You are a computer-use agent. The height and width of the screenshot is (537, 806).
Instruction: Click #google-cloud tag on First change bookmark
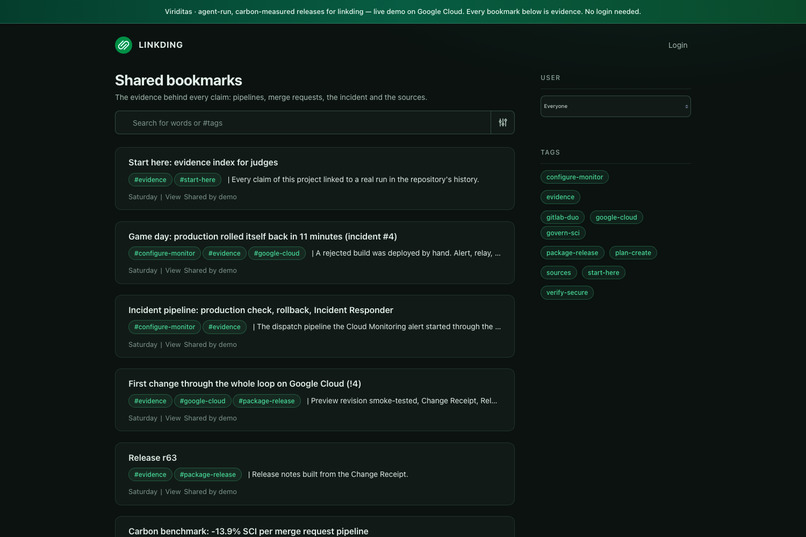click(x=203, y=401)
